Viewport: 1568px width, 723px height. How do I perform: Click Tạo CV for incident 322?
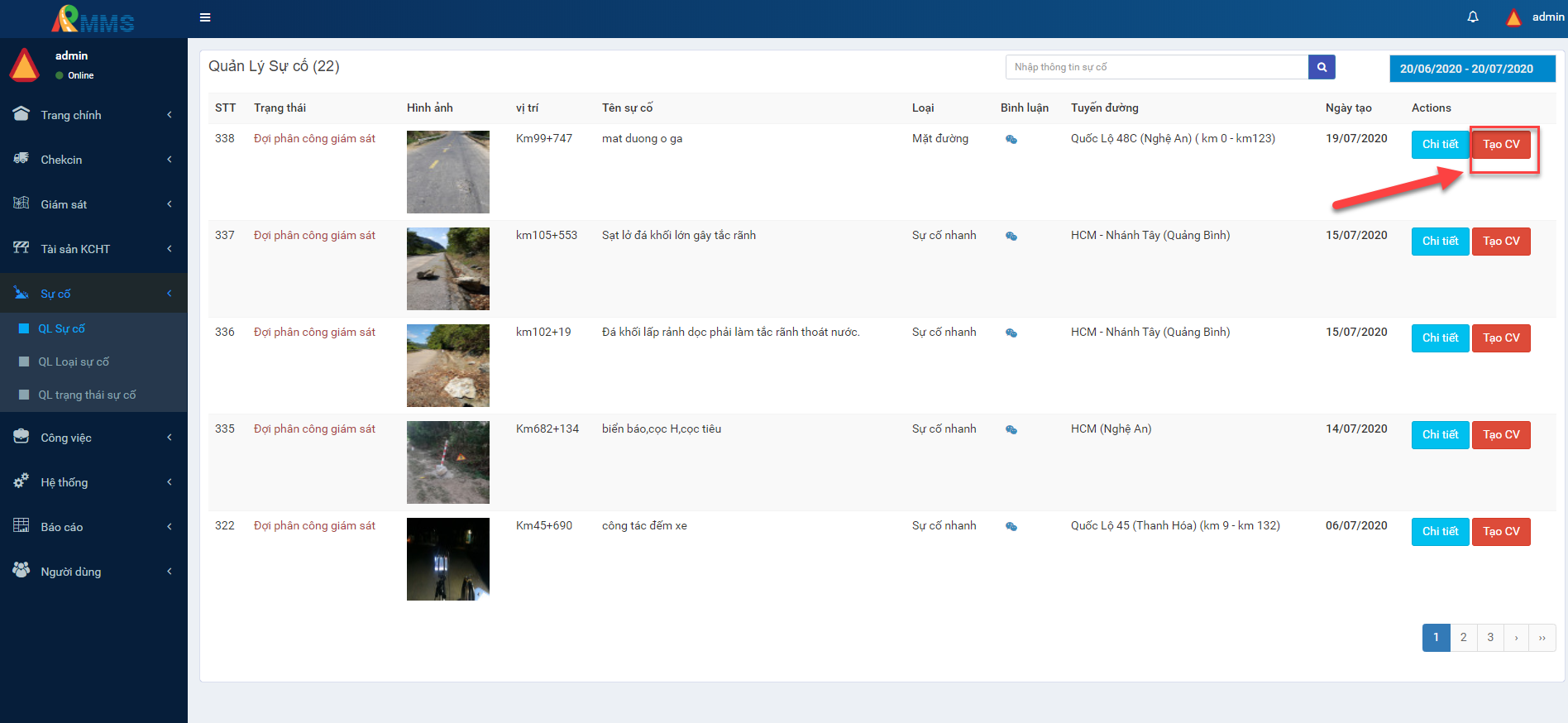tap(1501, 532)
